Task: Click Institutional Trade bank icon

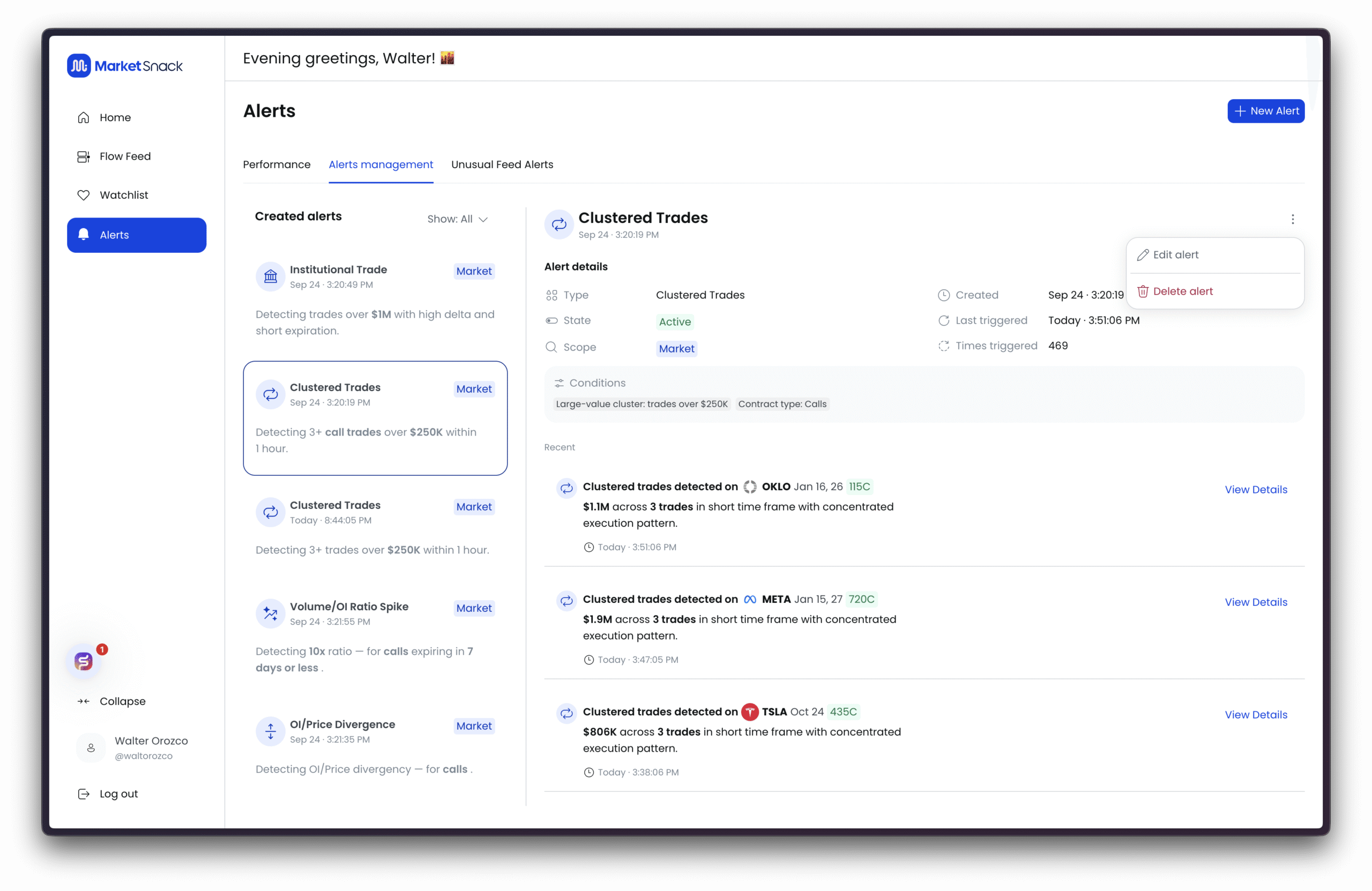Action: [x=270, y=277]
